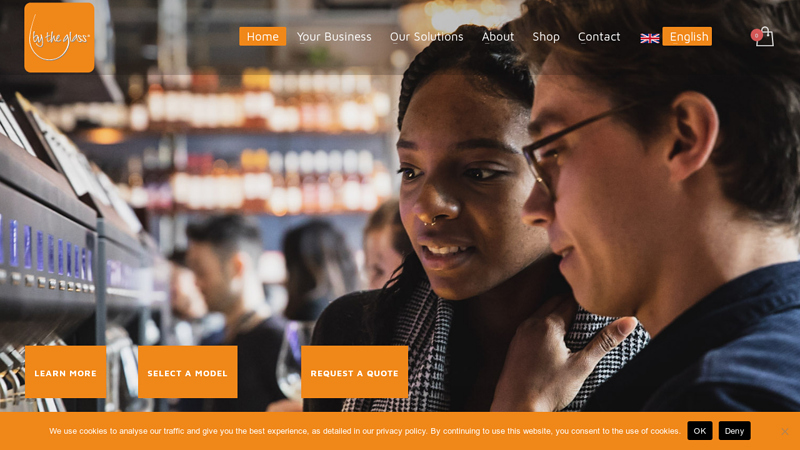The width and height of the screenshot is (800, 450).
Task: Click the cookie notice text
Action: click(365, 431)
